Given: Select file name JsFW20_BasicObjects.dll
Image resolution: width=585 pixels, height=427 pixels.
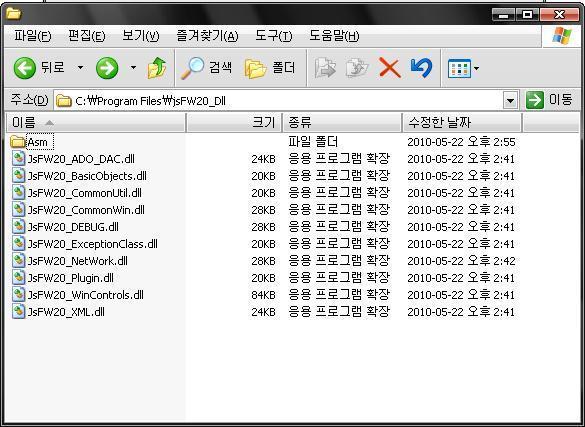Looking at the screenshot, I should pyautogui.click(x=87, y=176).
